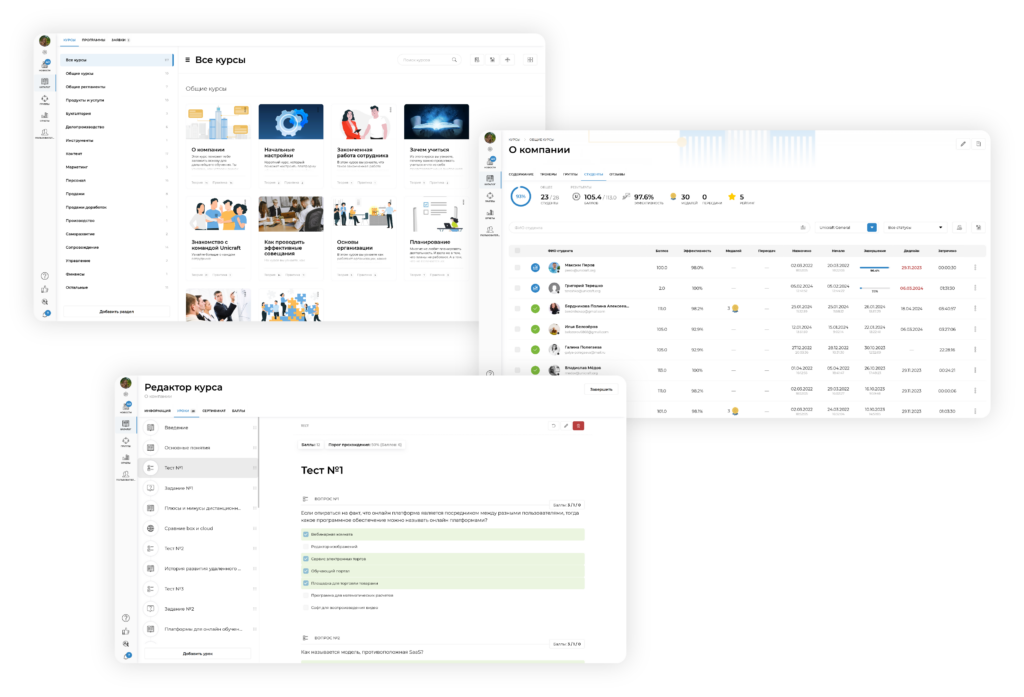The height and width of the screenshot is (697, 1024).
Task: Click the 93% circular progress indicator
Action: click(520, 197)
